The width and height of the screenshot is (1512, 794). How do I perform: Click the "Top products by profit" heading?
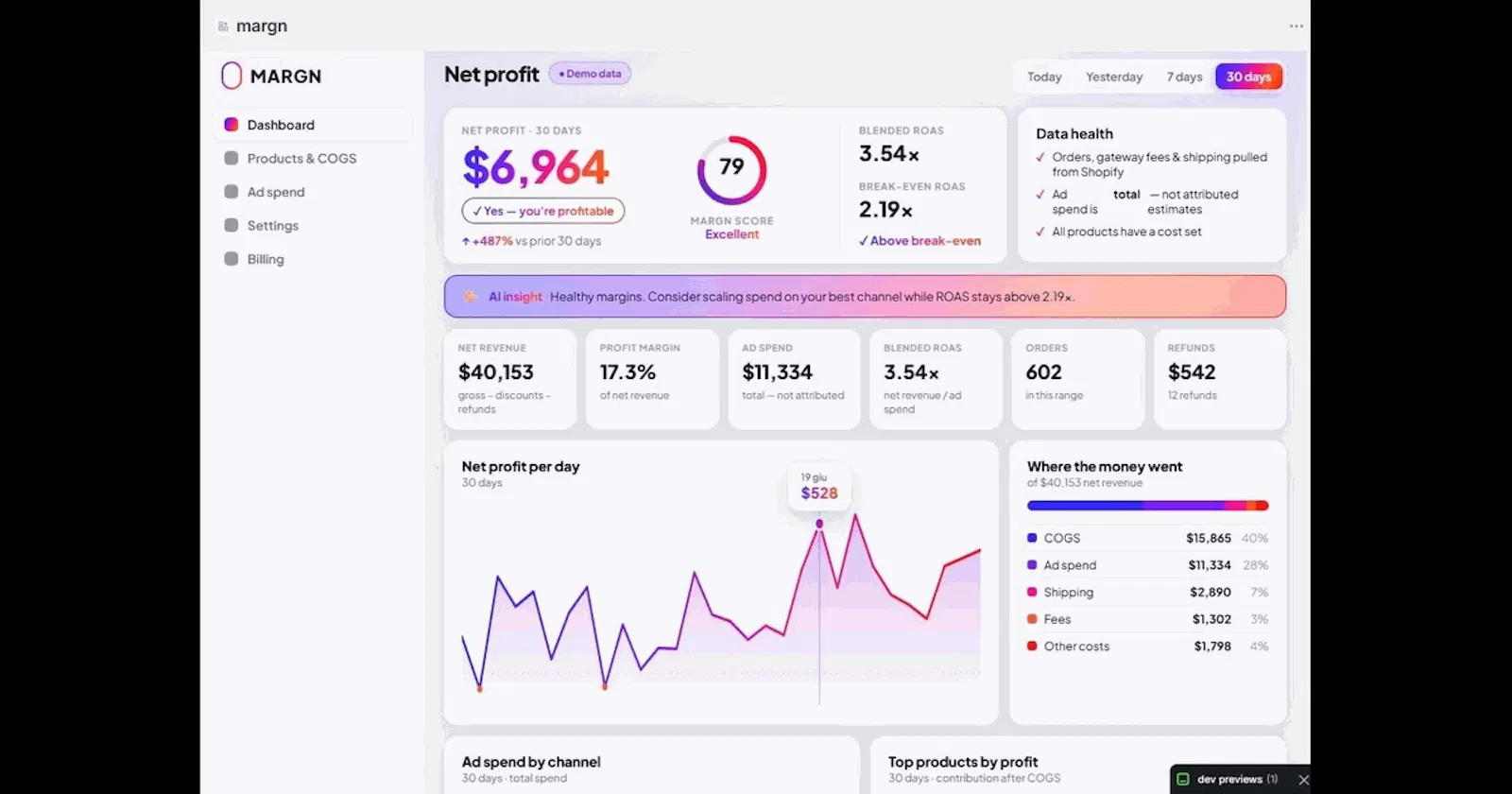pos(963,762)
